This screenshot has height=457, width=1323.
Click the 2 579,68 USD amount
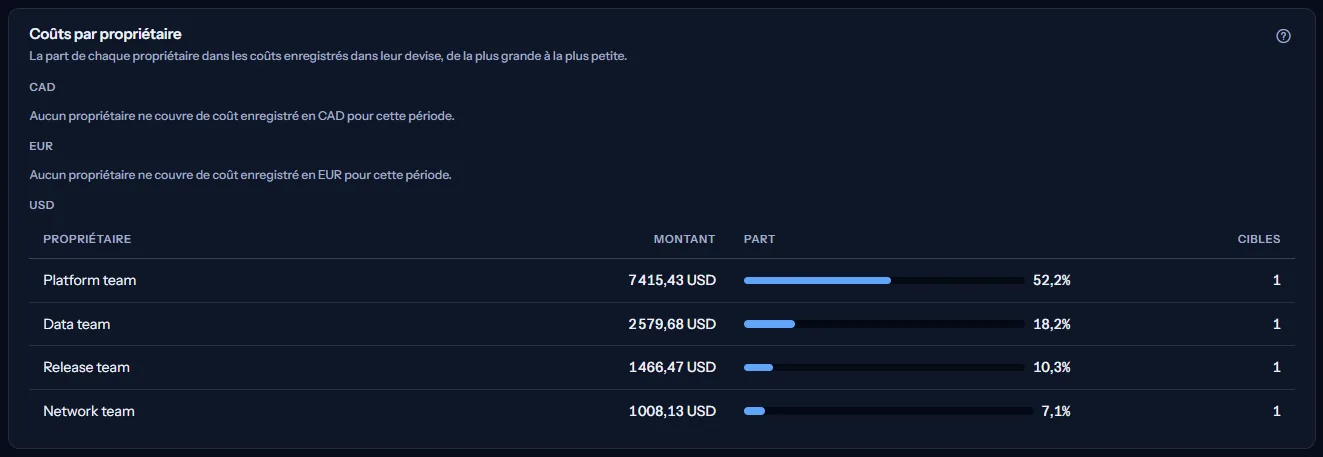click(x=672, y=324)
